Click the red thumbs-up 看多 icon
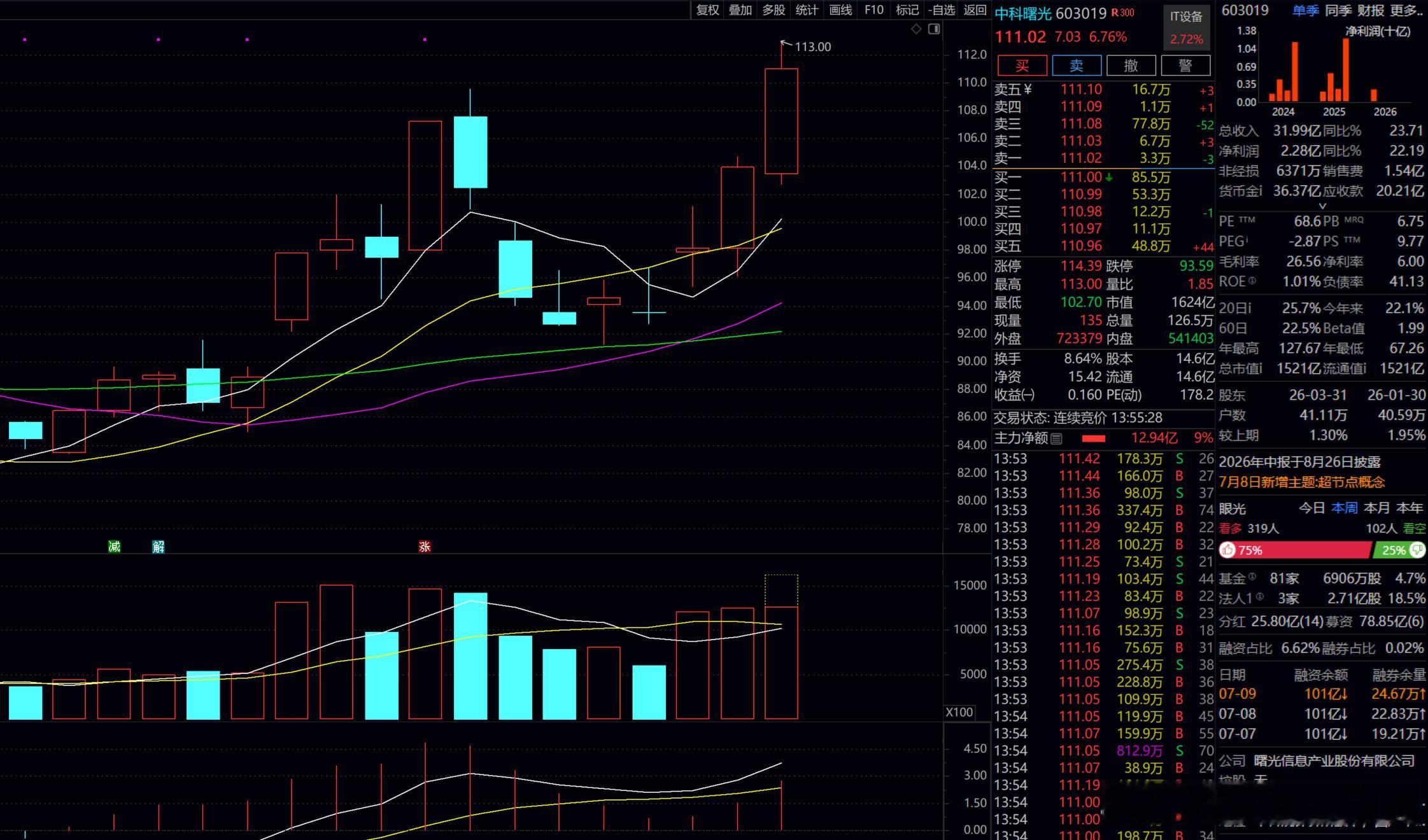Screen dimensions: 1428x840 1228,550
